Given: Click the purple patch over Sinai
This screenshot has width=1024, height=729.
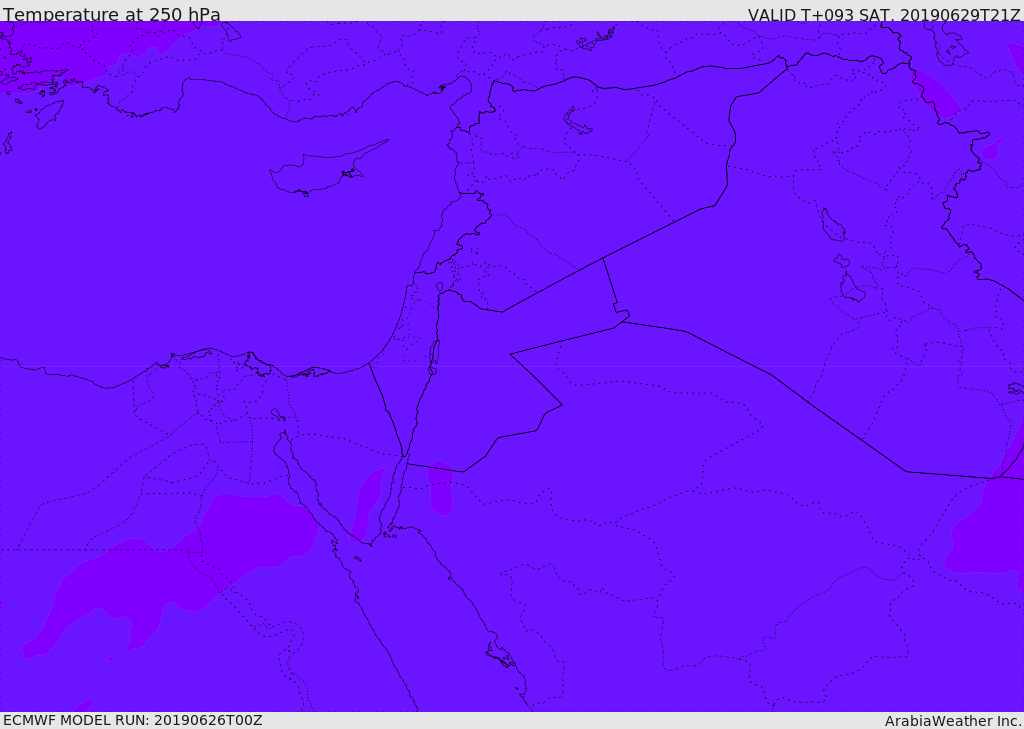Looking at the screenshot, I should pos(368,502).
